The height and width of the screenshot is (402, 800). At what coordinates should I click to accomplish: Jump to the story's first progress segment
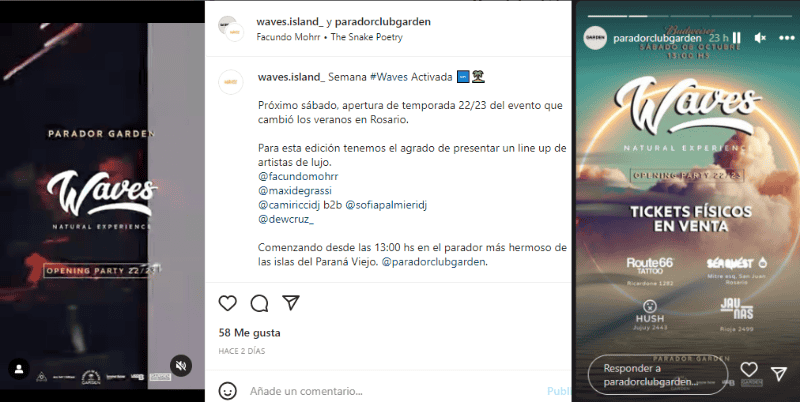(607, 16)
